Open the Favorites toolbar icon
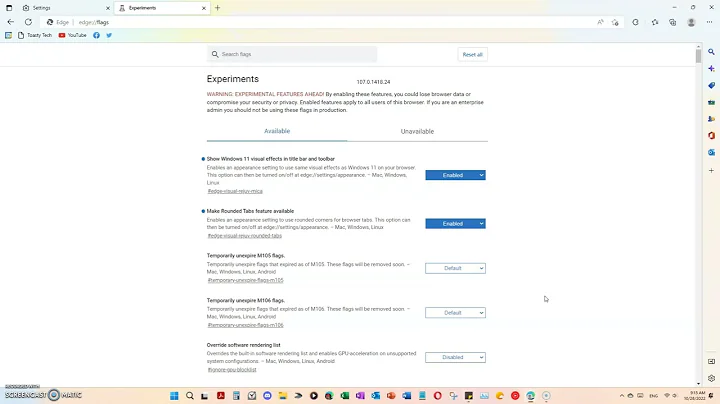The width and height of the screenshot is (720, 404). [655, 22]
